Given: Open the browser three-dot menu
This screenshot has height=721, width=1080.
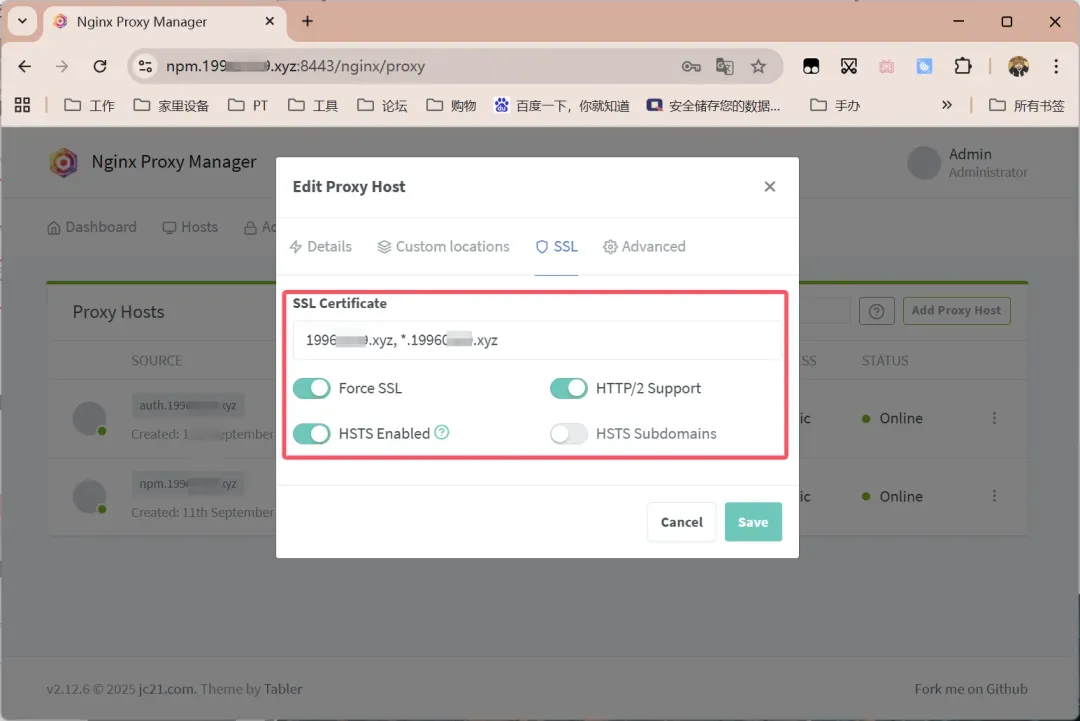Looking at the screenshot, I should coord(1055,66).
